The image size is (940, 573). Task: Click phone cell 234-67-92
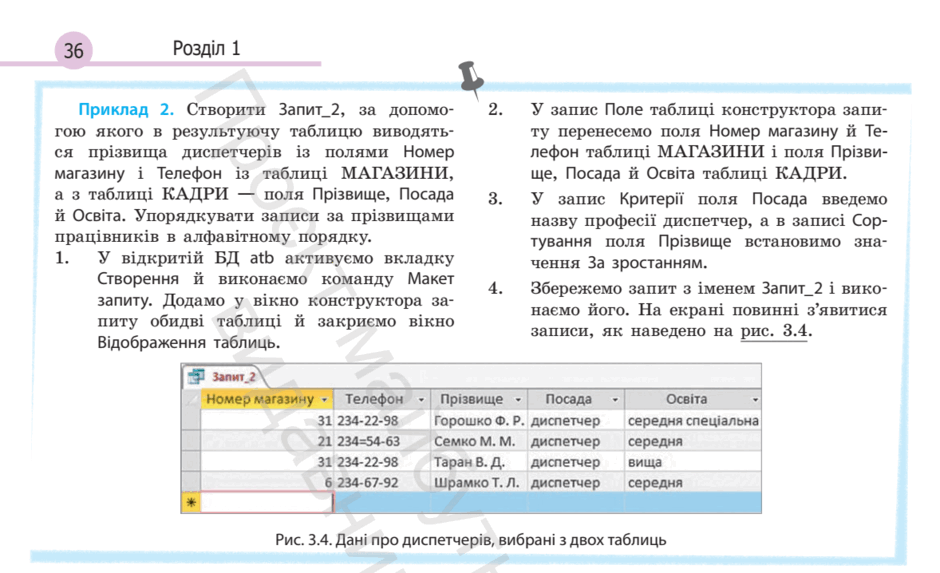[x=382, y=482]
